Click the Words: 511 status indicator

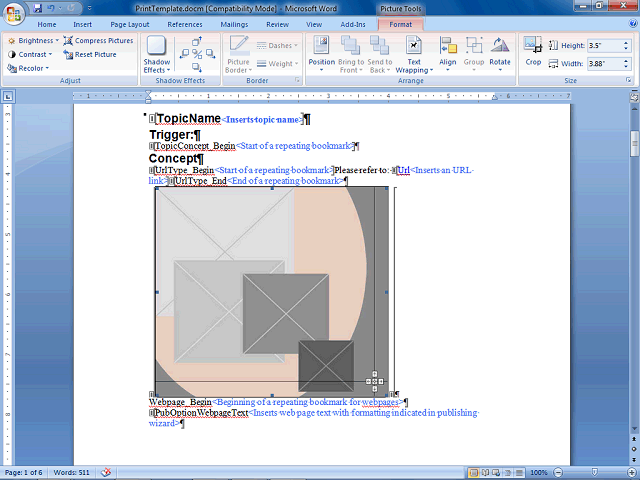pos(71,472)
